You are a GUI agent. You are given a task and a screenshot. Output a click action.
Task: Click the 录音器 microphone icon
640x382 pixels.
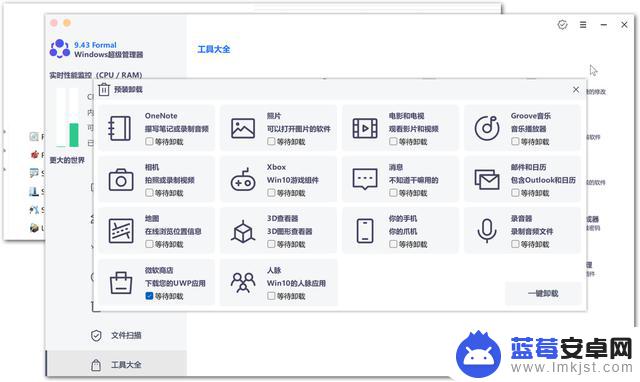click(x=487, y=231)
